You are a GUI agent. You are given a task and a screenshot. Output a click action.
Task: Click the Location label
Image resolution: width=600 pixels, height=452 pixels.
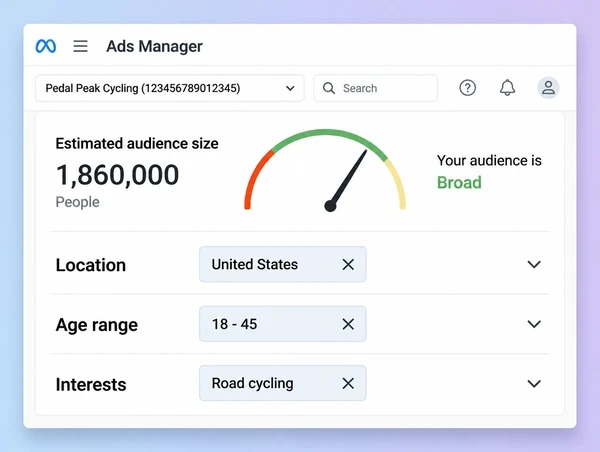pyautogui.click(x=91, y=265)
